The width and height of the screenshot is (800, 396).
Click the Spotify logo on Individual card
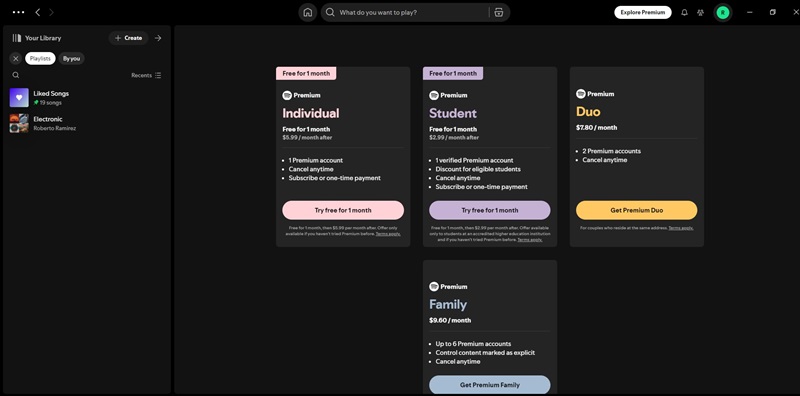(287, 95)
